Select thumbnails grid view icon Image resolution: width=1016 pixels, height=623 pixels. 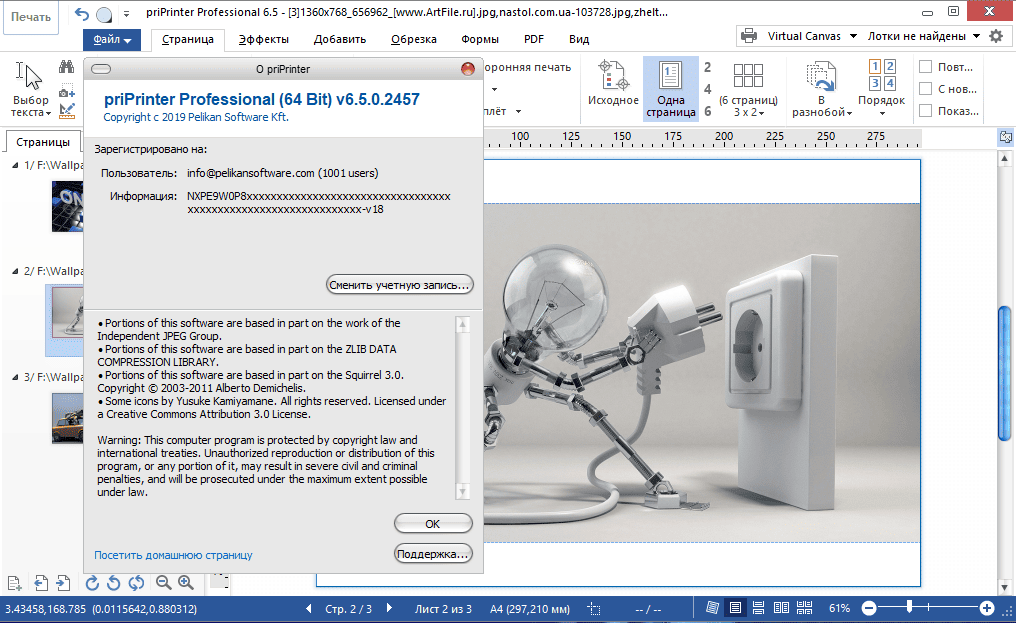tap(805, 608)
